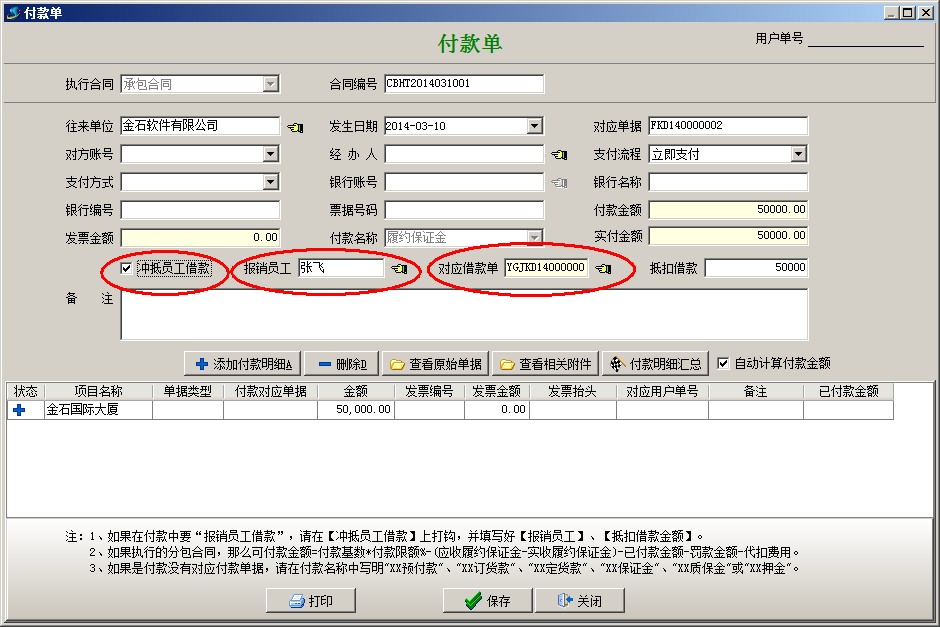Open lookup icon beside 对应借款单 field
This screenshot has height=627, width=940.
click(x=603, y=269)
